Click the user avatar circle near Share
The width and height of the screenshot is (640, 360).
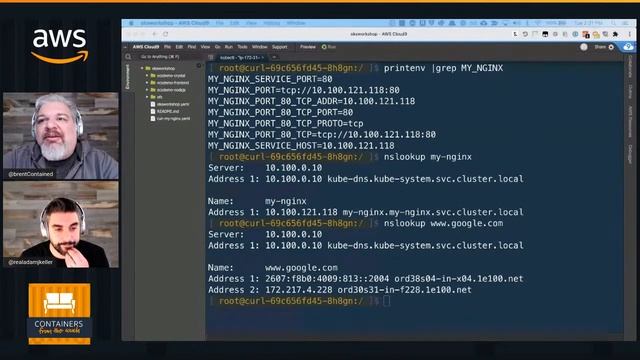tap(584, 47)
